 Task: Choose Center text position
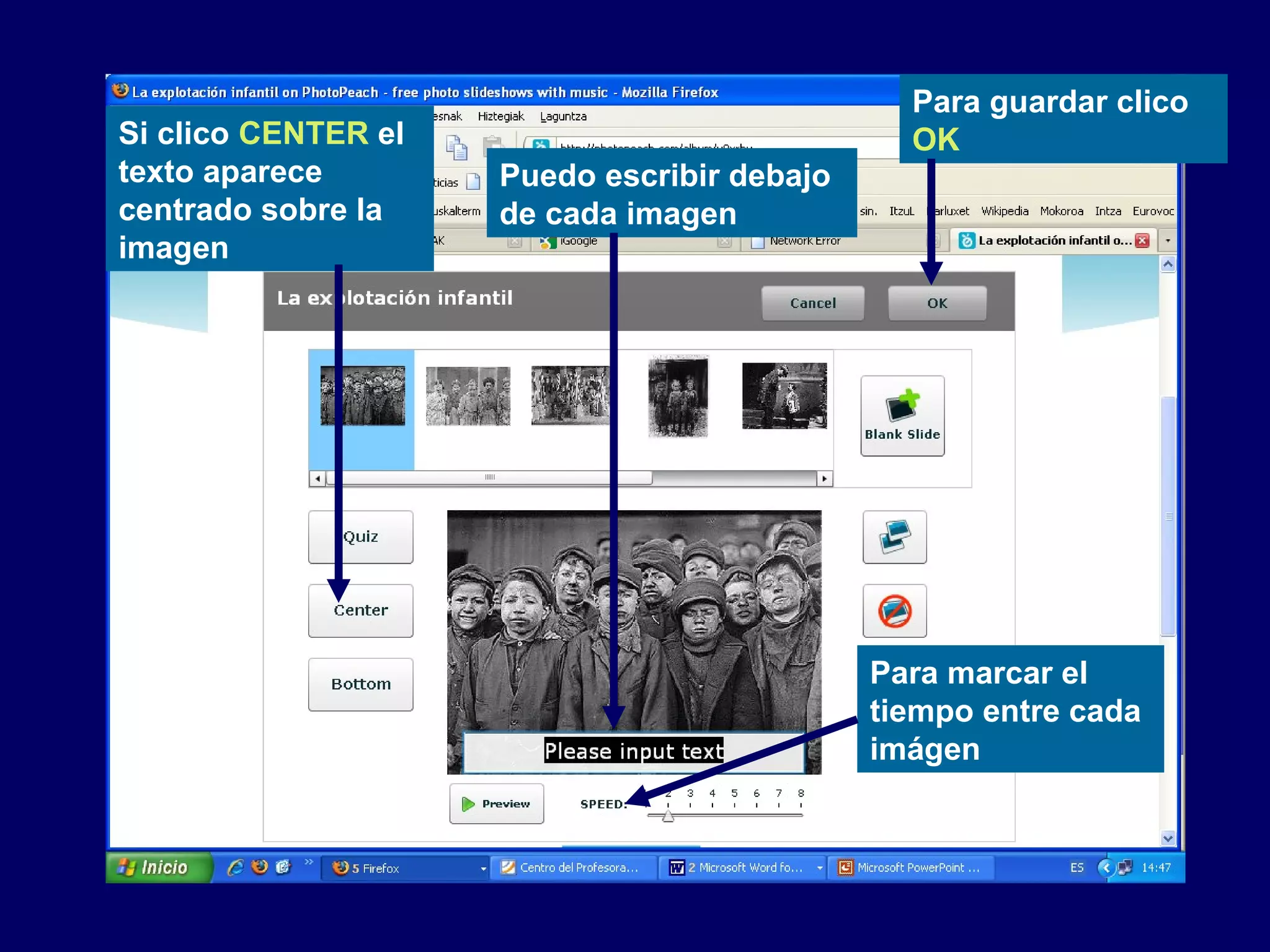pyautogui.click(x=360, y=610)
